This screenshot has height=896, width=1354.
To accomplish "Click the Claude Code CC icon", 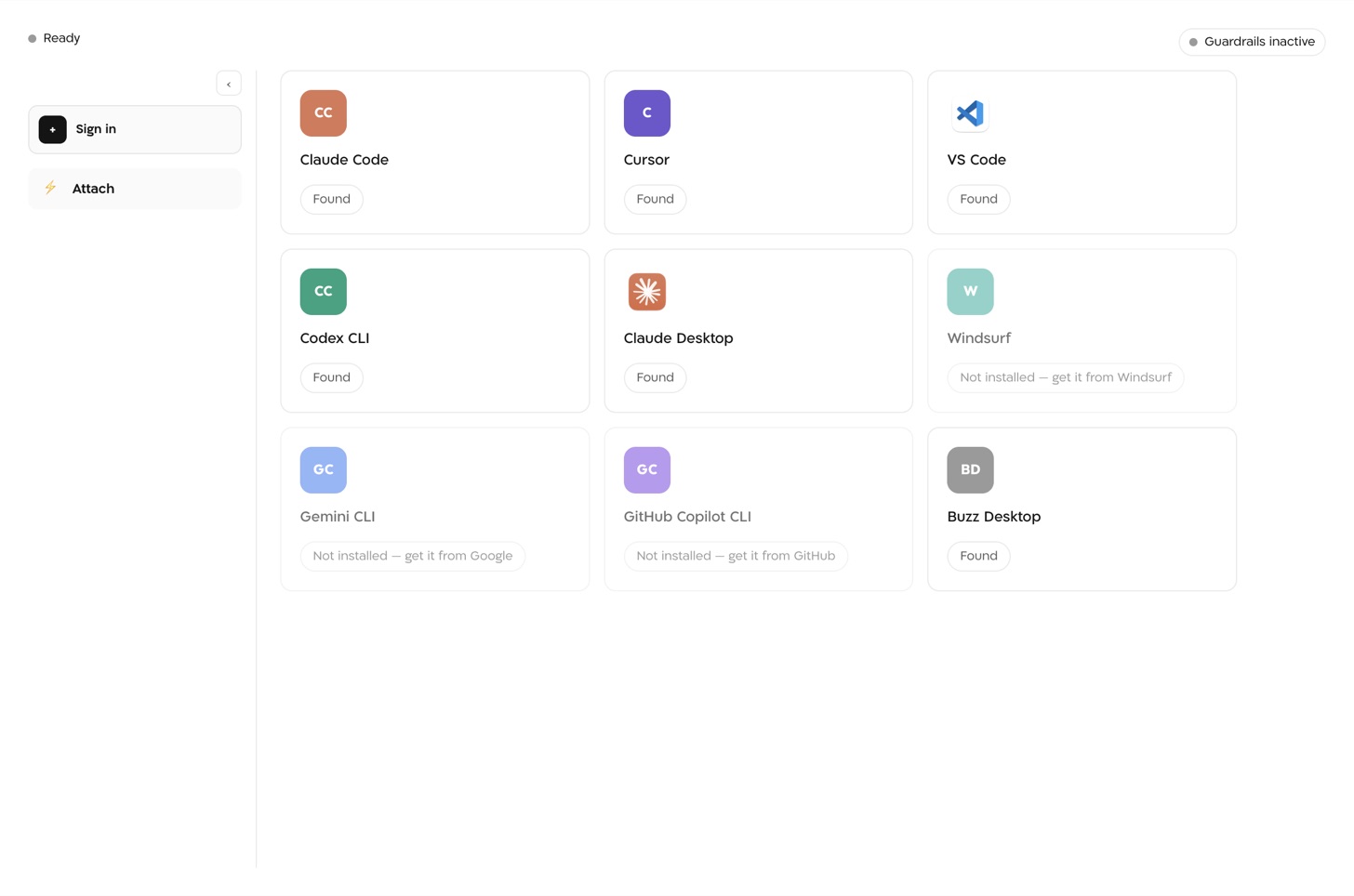I will point(323,113).
